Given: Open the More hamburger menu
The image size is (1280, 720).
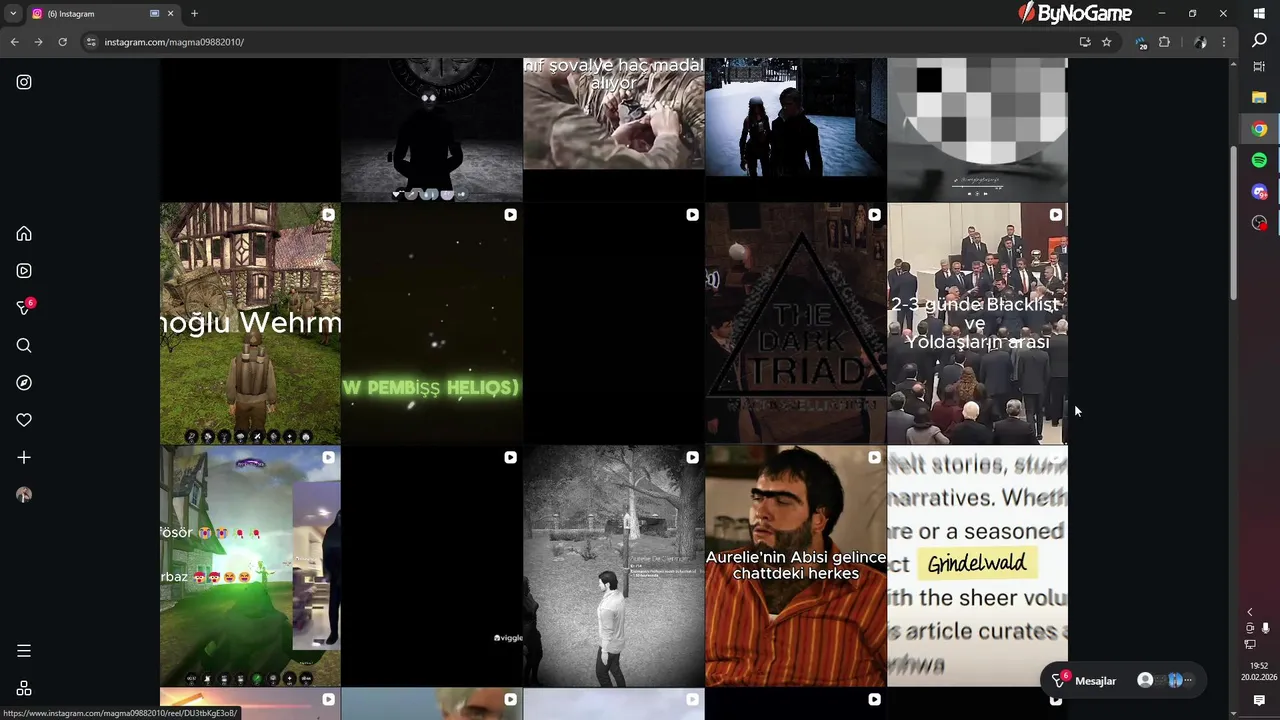Looking at the screenshot, I should coord(24,651).
